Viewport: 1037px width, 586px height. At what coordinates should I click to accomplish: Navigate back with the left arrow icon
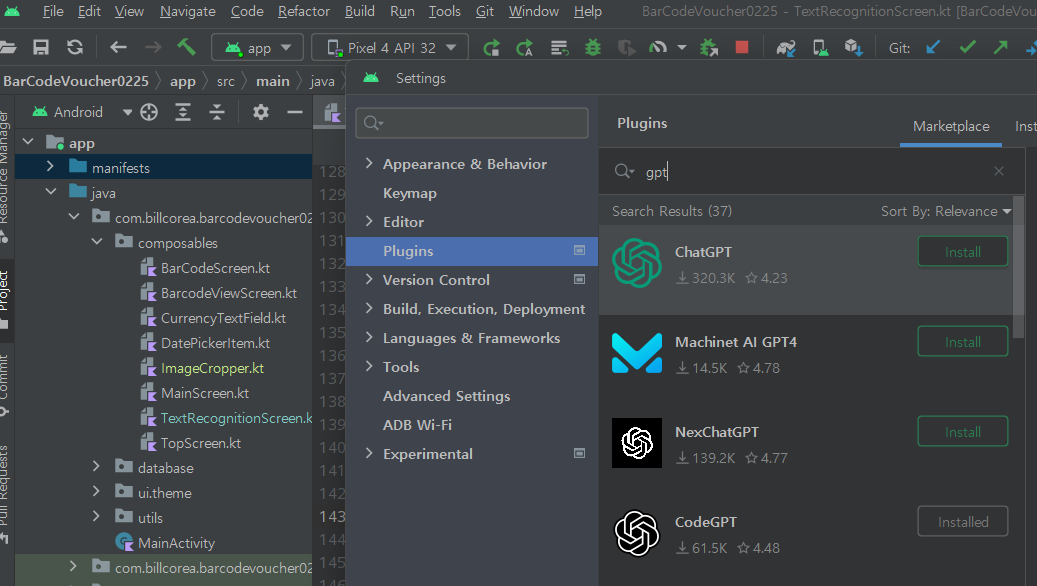click(118, 48)
